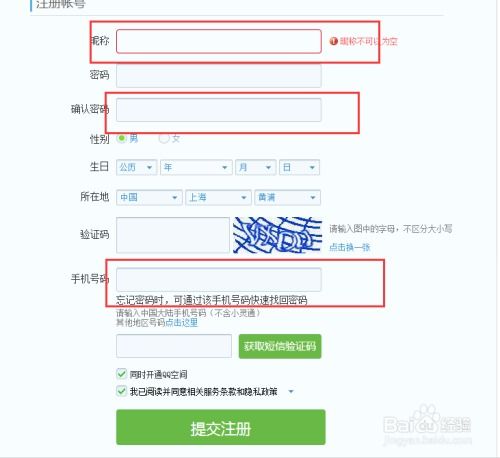Toggle the service terms agreement checkbox
The width and height of the screenshot is (500, 458).
click(x=121, y=391)
